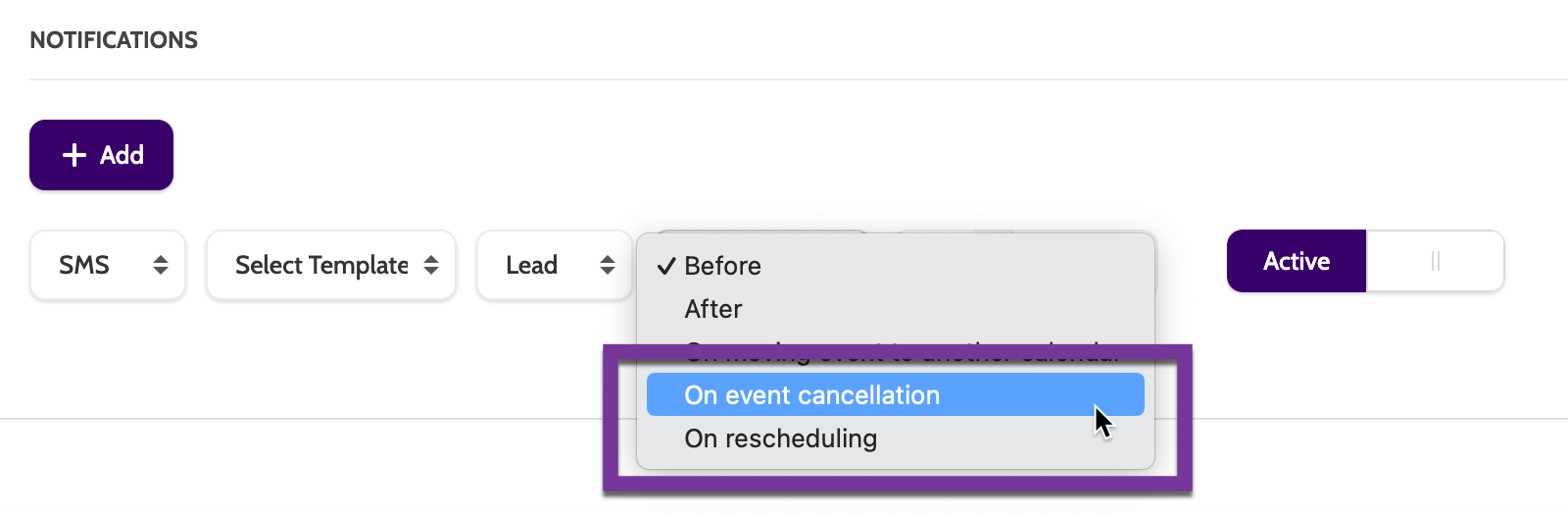Click the Lead dropdown up-down arrows icon
This screenshot has width=1568, height=514.
click(608, 265)
